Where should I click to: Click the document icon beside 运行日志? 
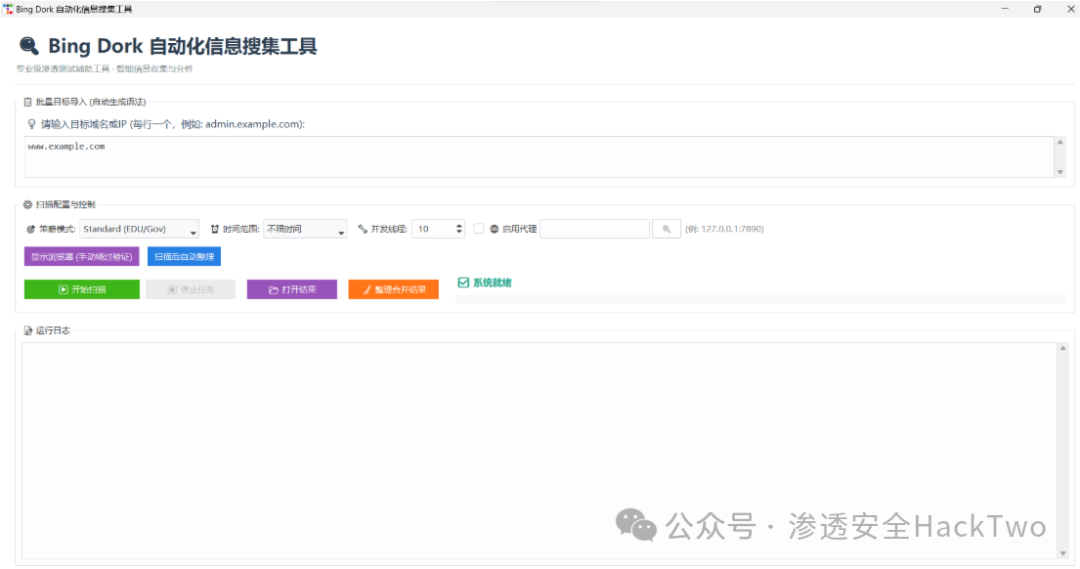pos(28,331)
